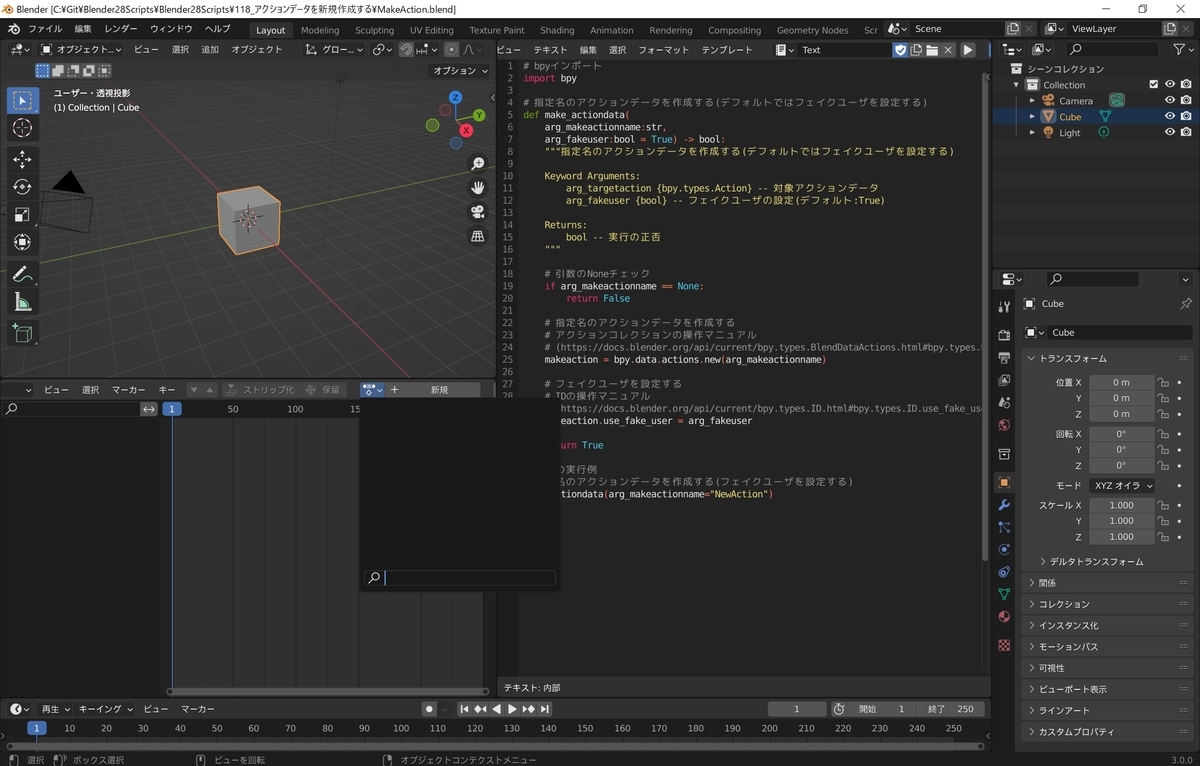Open the オプション dropdown in viewport
The width and height of the screenshot is (1200, 766).
460,71
